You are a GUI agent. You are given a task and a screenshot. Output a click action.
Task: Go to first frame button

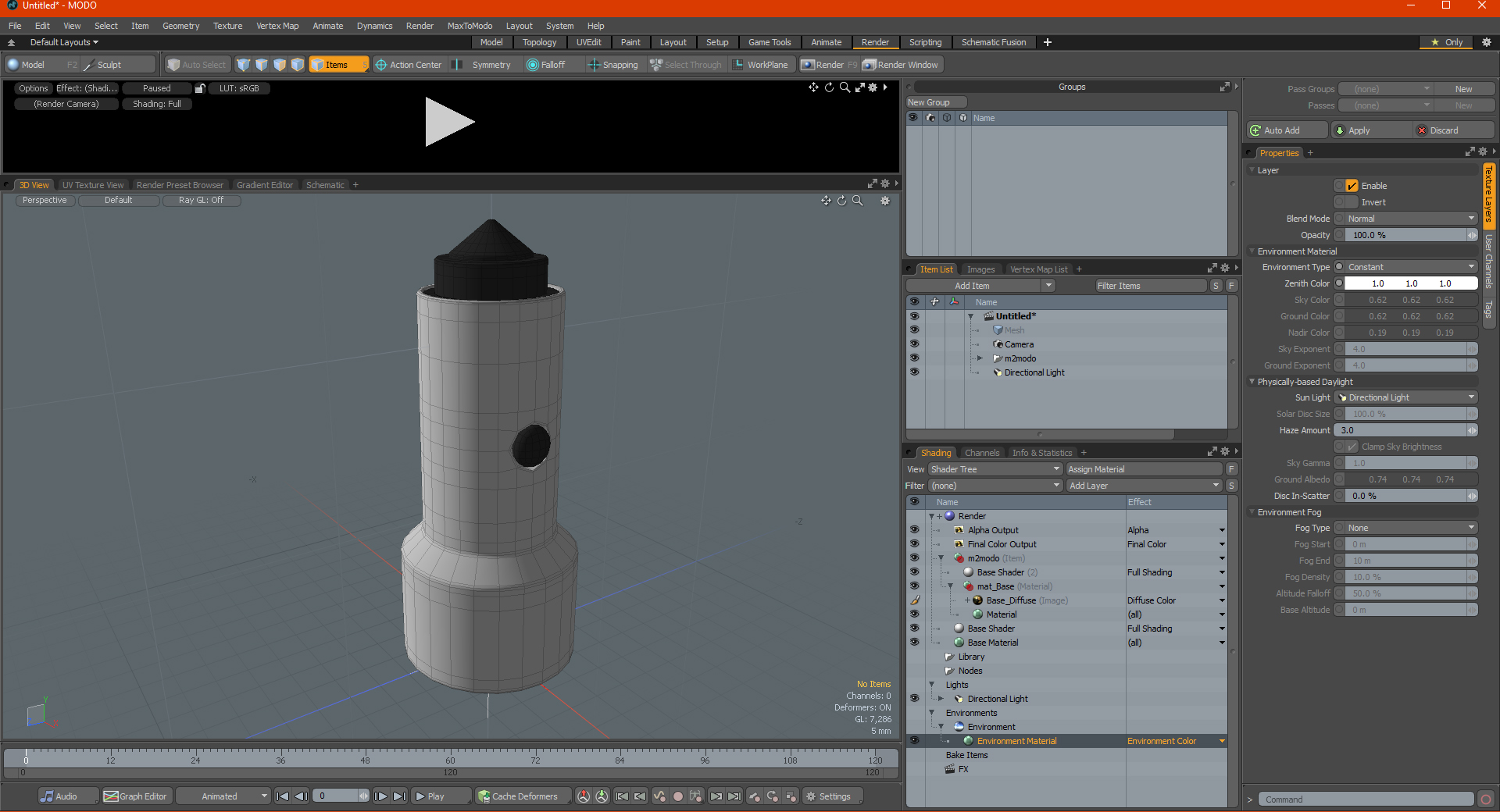tap(283, 796)
